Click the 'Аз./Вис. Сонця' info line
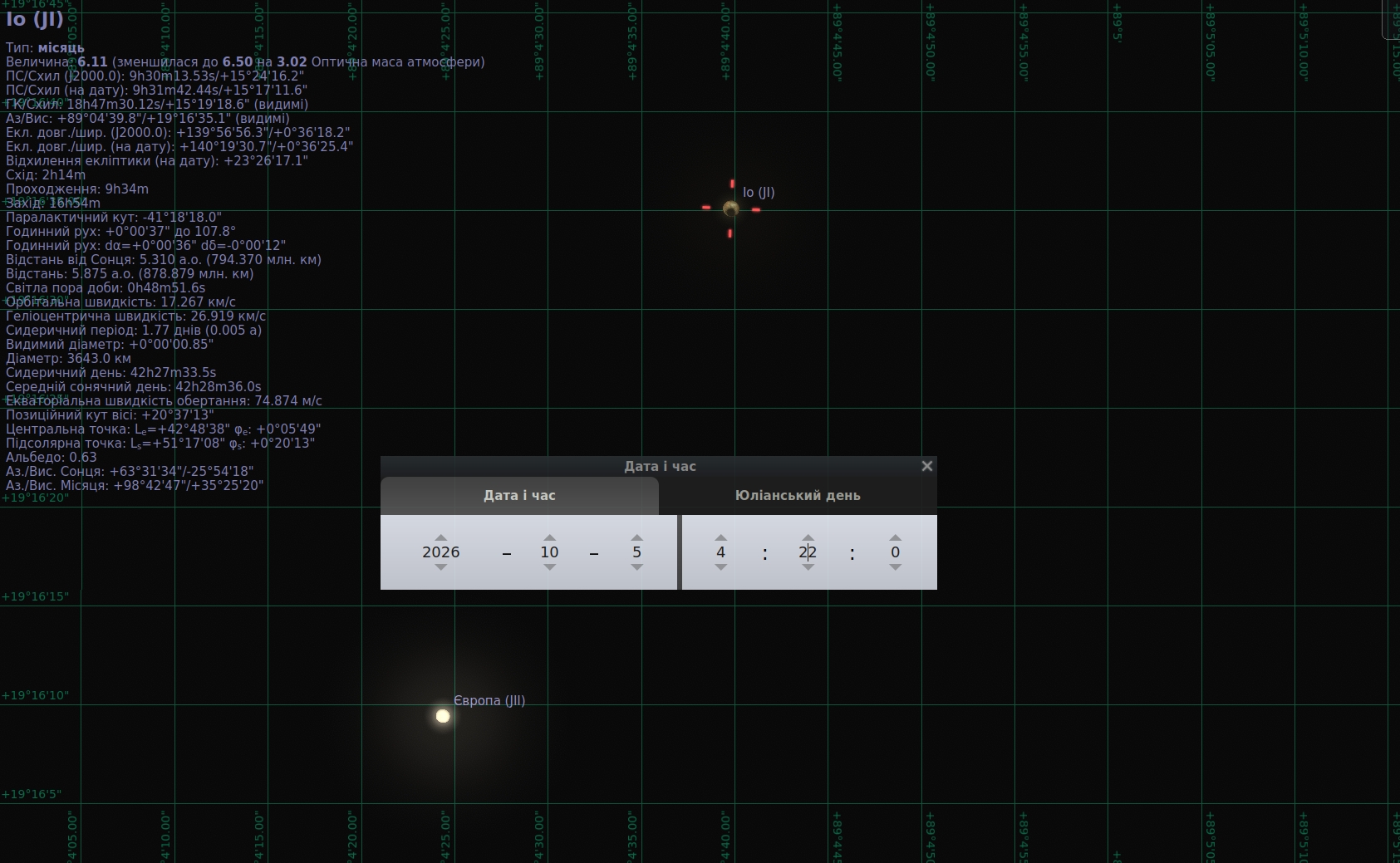The height and width of the screenshot is (863, 1400). click(x=130, y=472)
